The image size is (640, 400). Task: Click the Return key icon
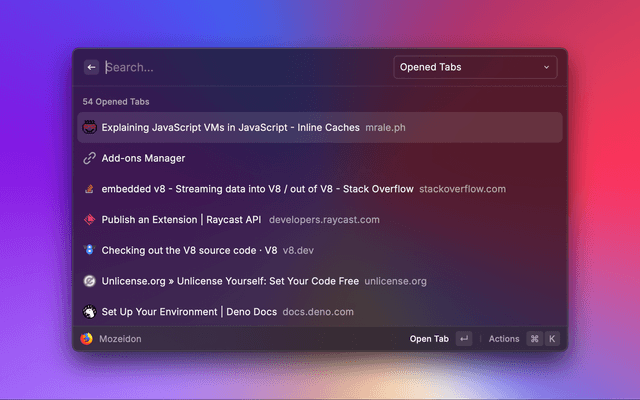[x=463, y=339]
